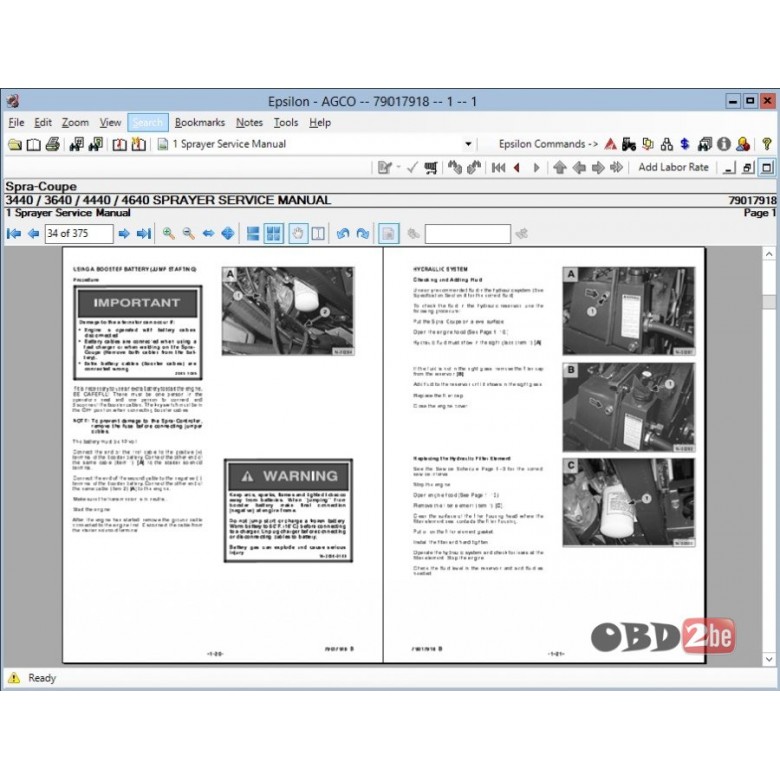Click the checkmark icon
Image resolution: width=780 pixels, height=780 pixels.
(412, 168)
